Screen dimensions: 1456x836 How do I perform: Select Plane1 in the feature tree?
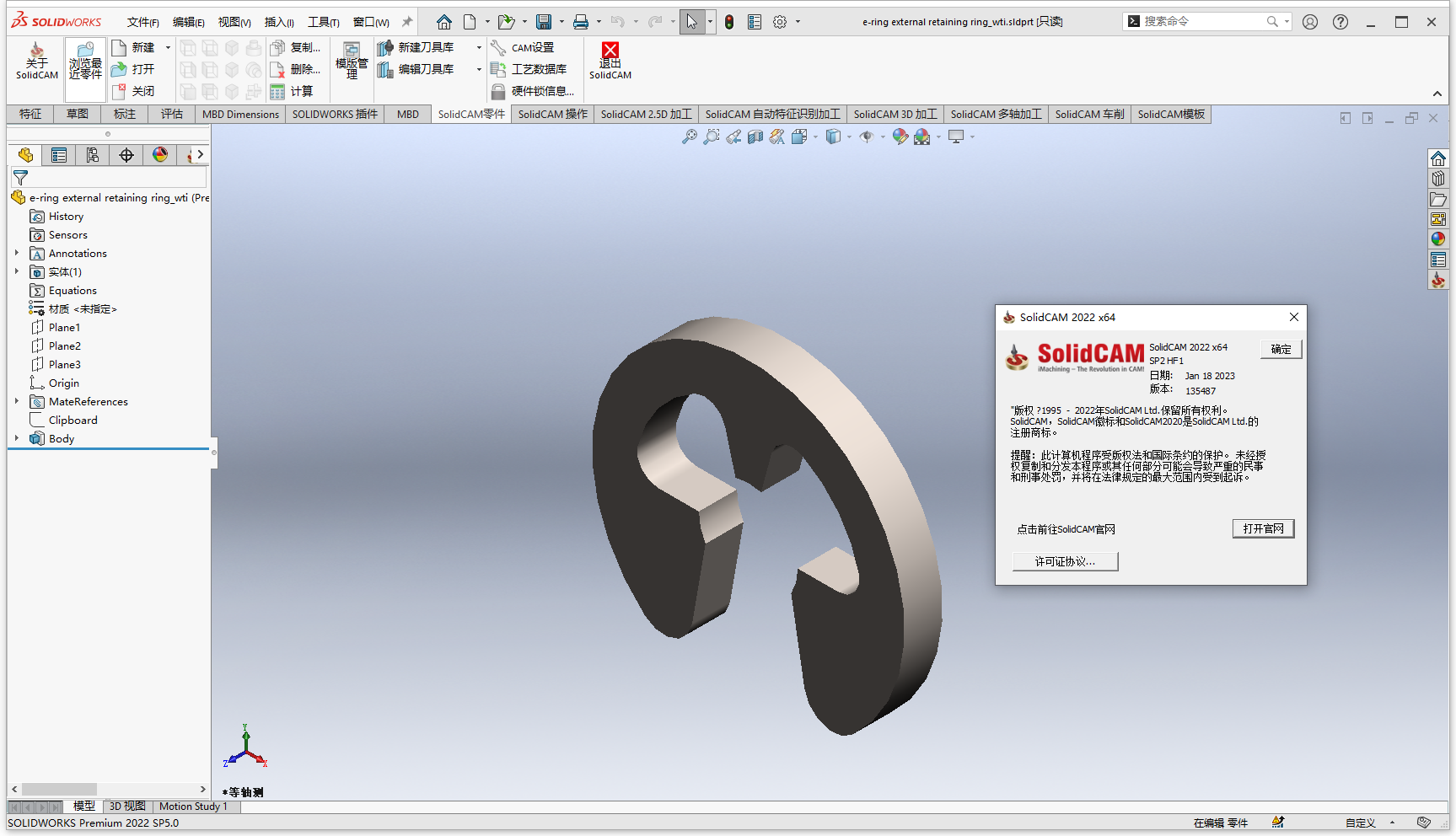64,327
